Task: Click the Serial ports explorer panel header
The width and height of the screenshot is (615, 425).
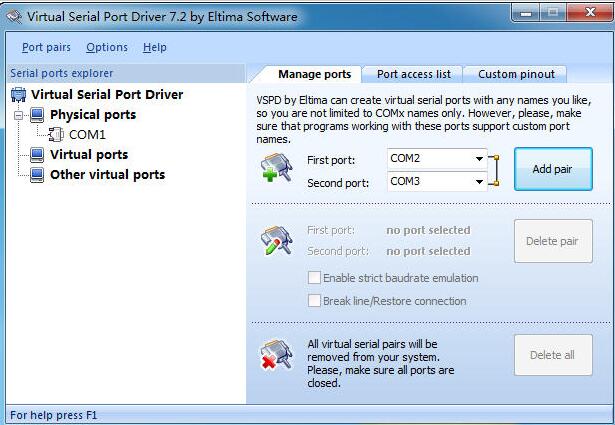Action: (x=126, y=73)
